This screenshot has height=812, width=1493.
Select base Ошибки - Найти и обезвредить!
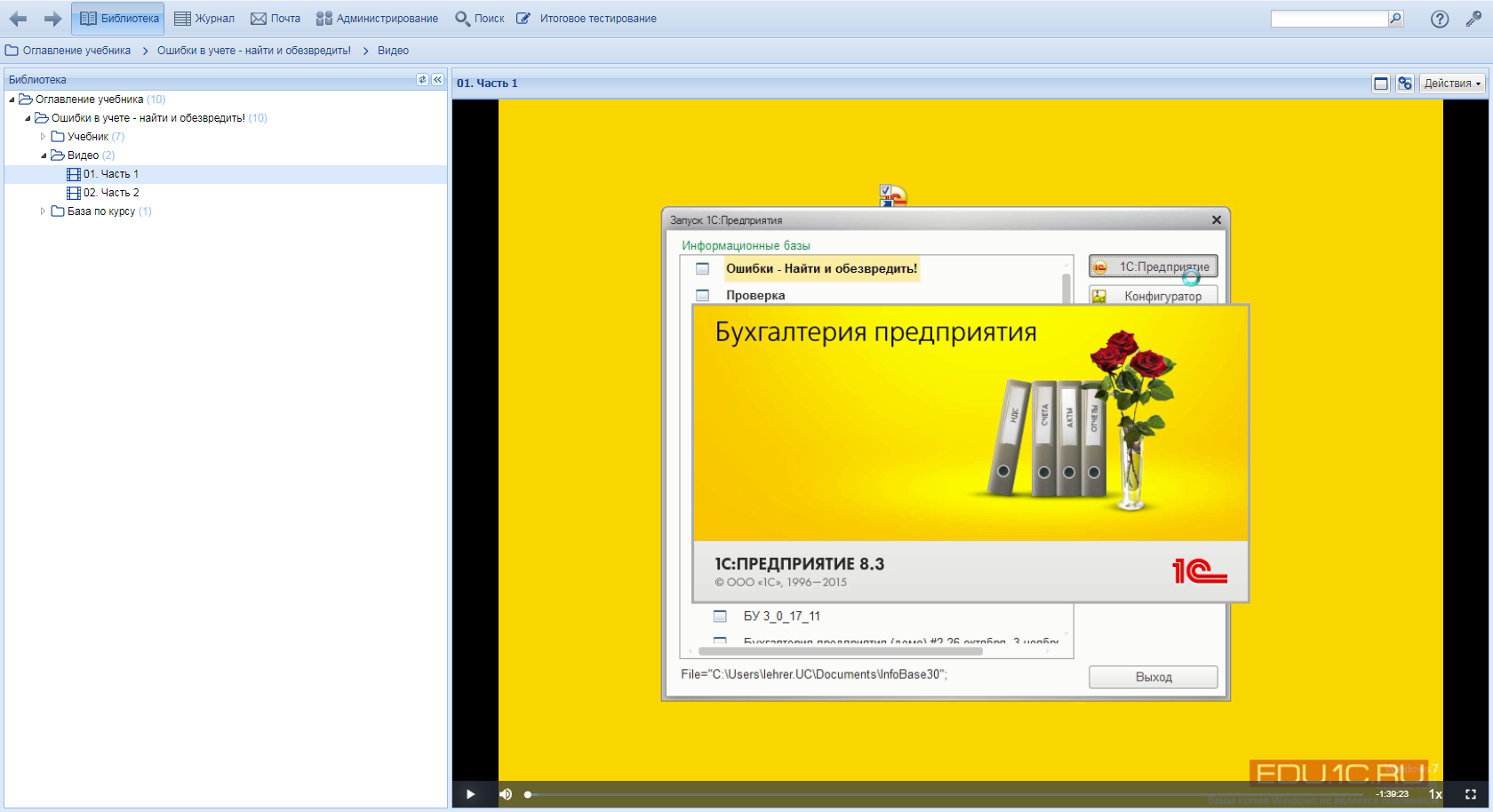[x=821, y=268]
